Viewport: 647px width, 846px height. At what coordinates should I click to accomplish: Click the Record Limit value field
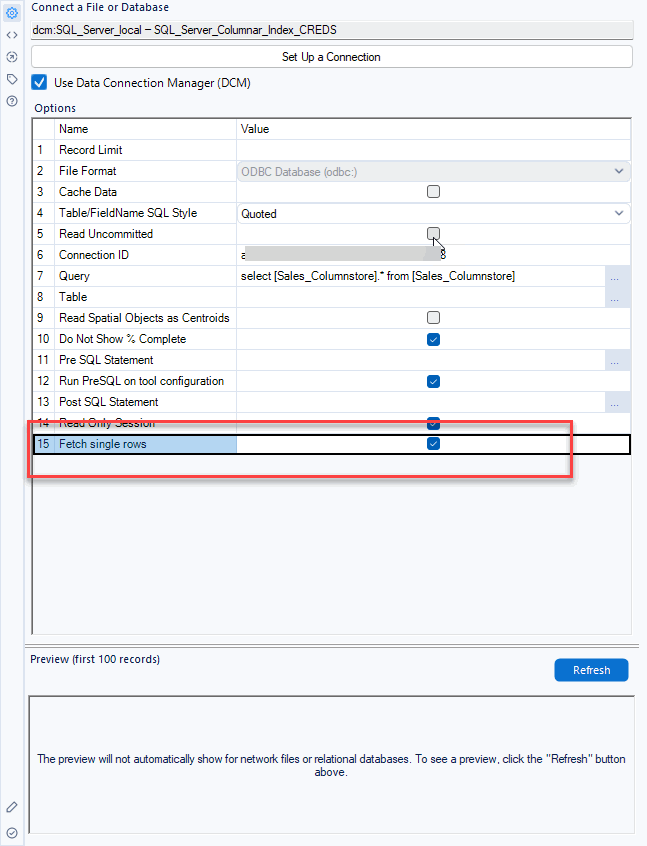(433, 150)
